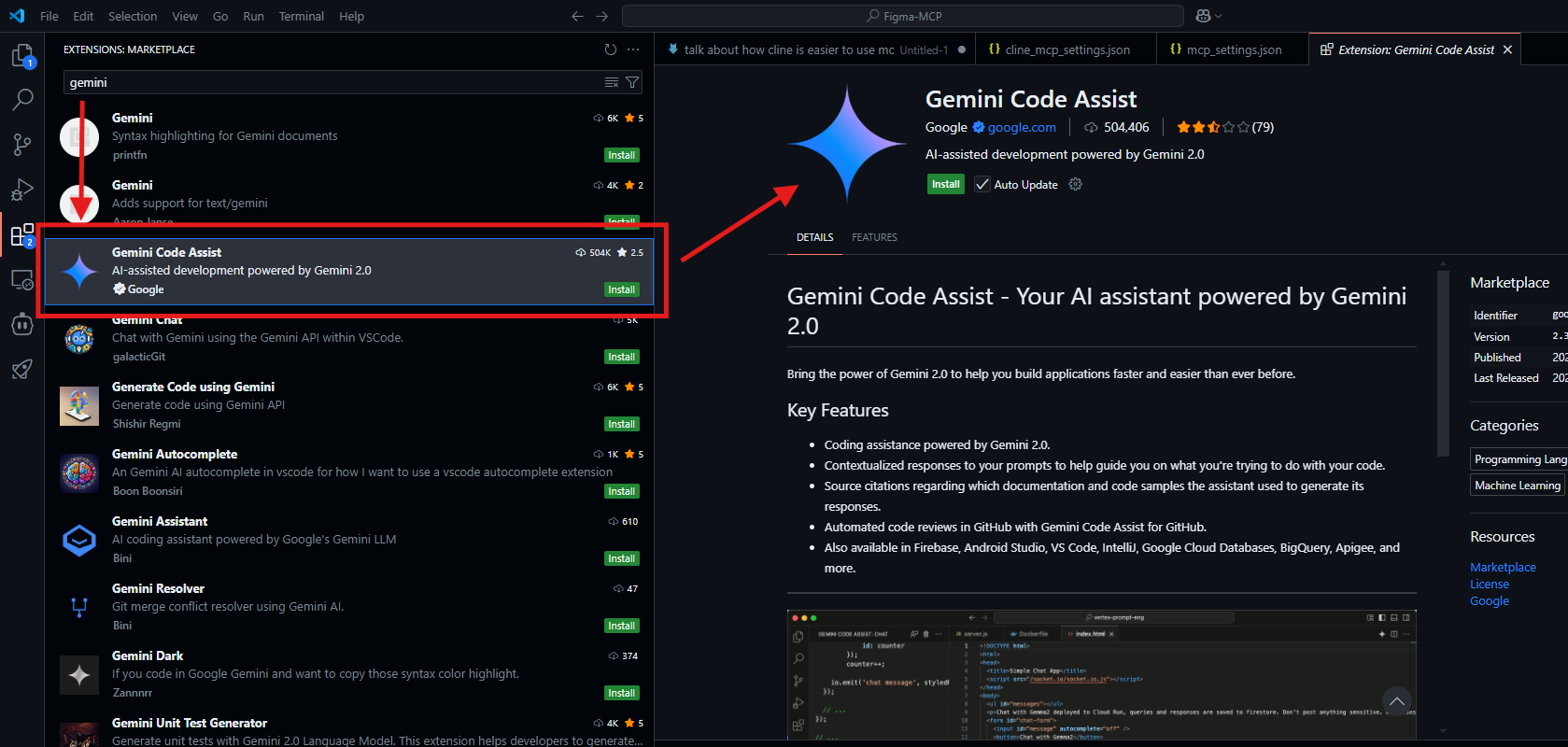
Task: Open the extensions filter funnel
Action: (x=632, y=82)
